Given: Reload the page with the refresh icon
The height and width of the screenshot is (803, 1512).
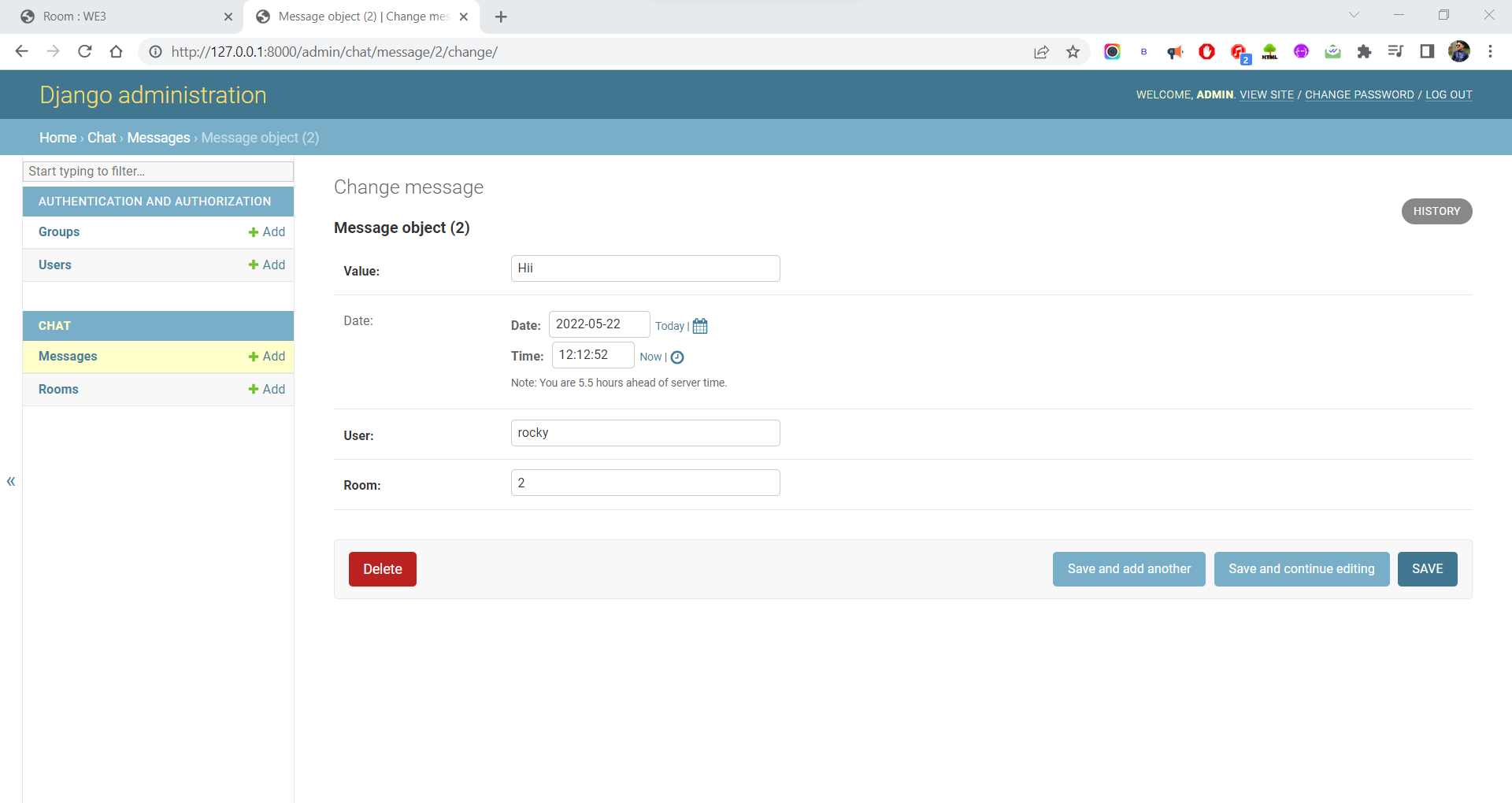Looking at the screenshot, I should (84, 52).
